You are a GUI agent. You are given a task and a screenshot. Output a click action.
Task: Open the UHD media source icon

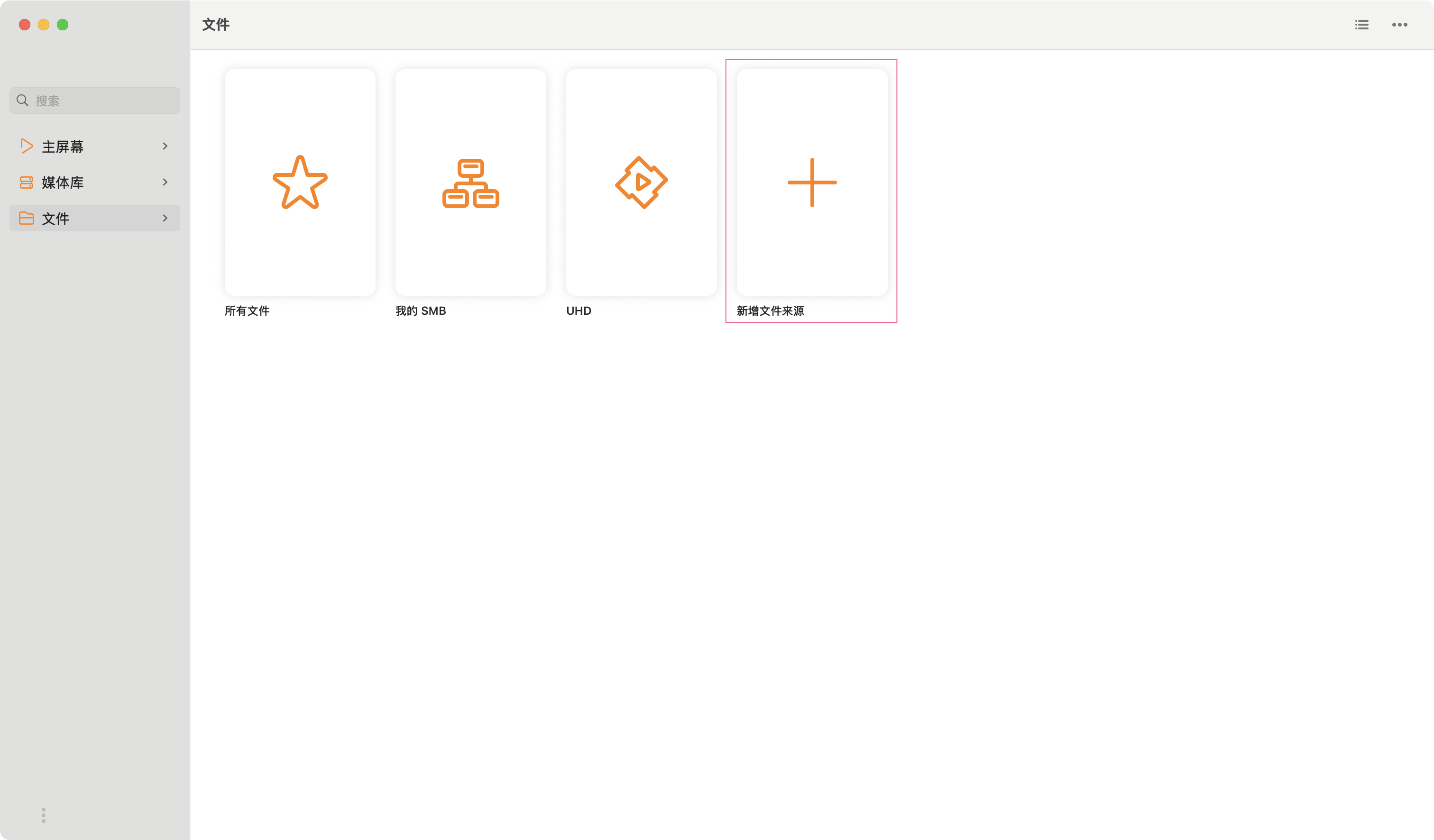pyautogui.click(x=641, y=183)
